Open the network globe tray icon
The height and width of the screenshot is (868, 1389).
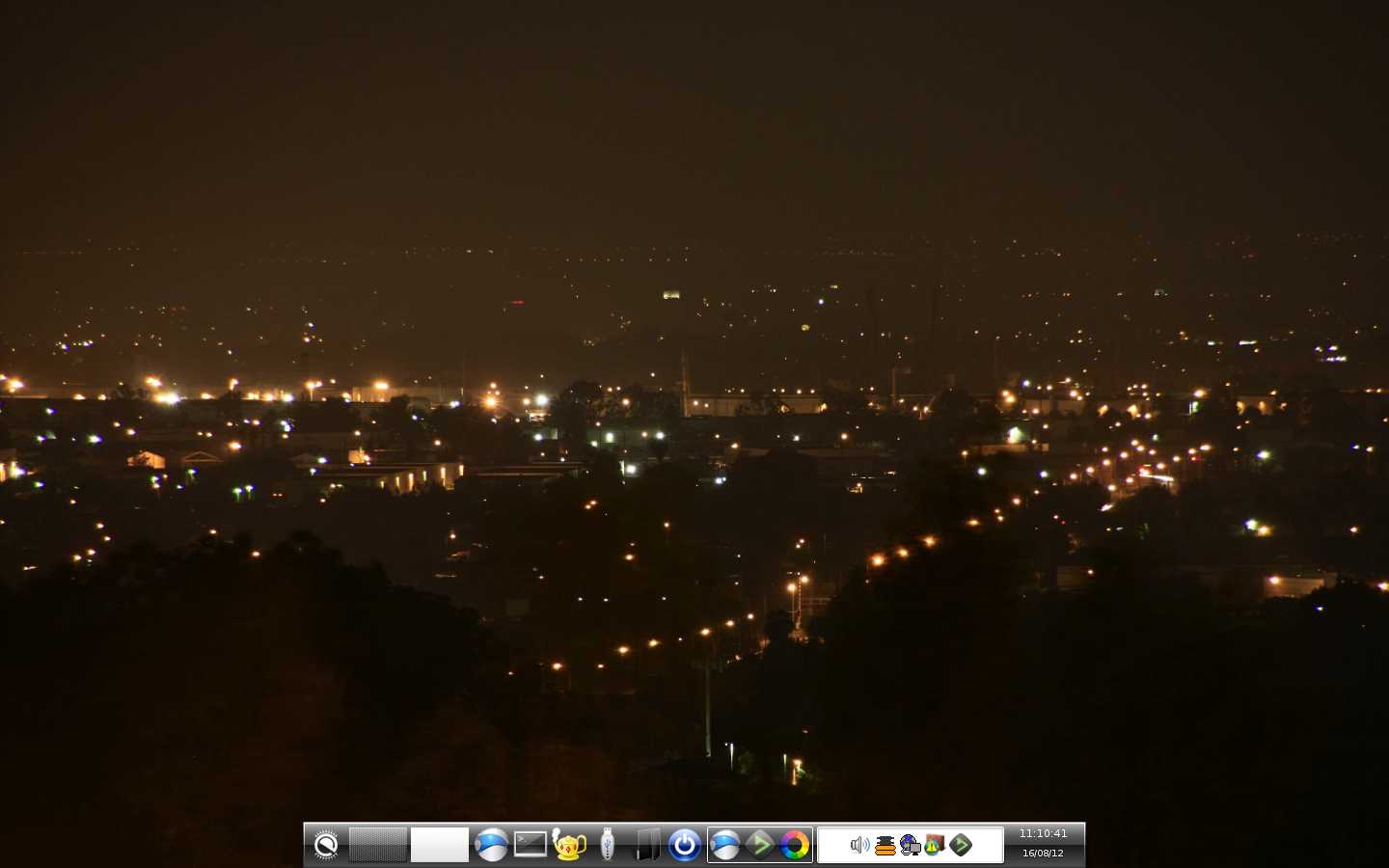(x=910, y=846)
